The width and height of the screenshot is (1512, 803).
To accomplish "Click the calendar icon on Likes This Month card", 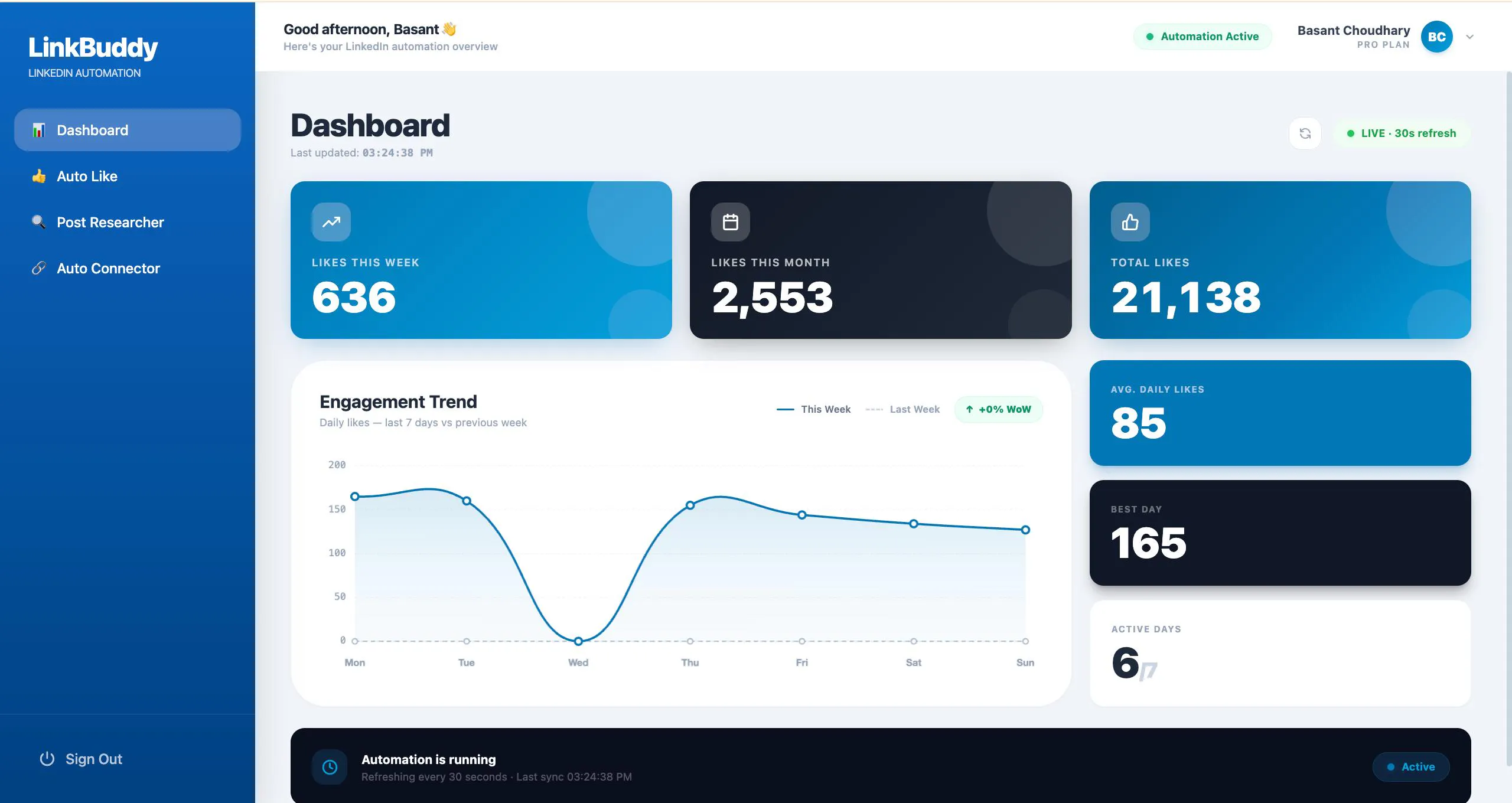I will 731,222.
